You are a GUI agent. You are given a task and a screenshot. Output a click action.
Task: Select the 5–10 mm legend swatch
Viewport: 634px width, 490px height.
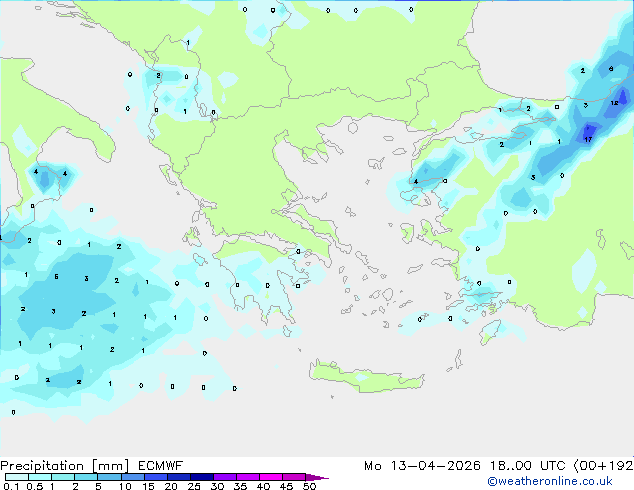tap(109, 477)
